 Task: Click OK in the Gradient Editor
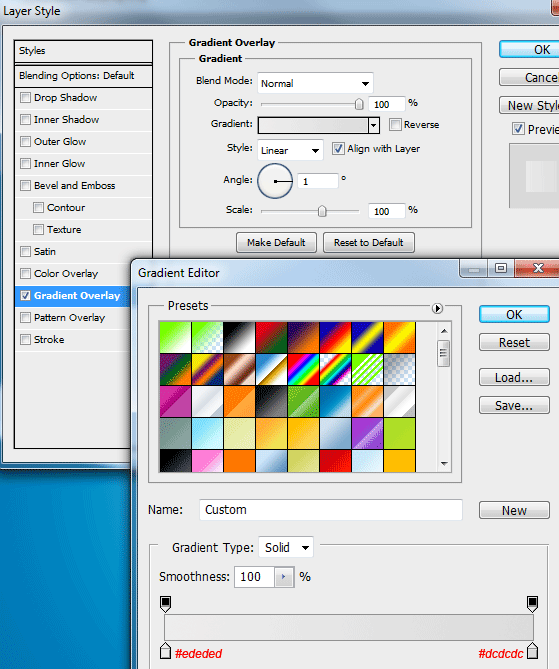click(514, 314)
